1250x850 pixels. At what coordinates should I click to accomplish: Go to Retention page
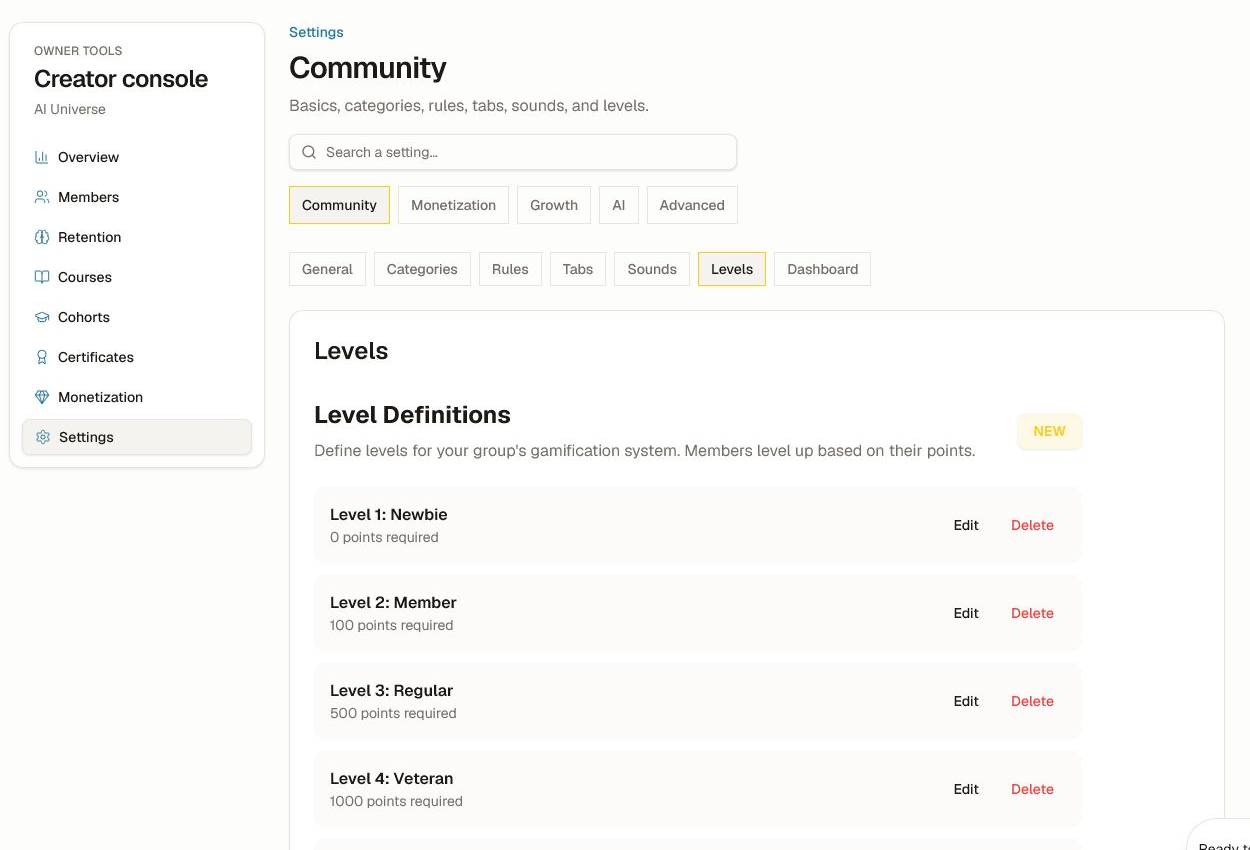coord(137,237)
